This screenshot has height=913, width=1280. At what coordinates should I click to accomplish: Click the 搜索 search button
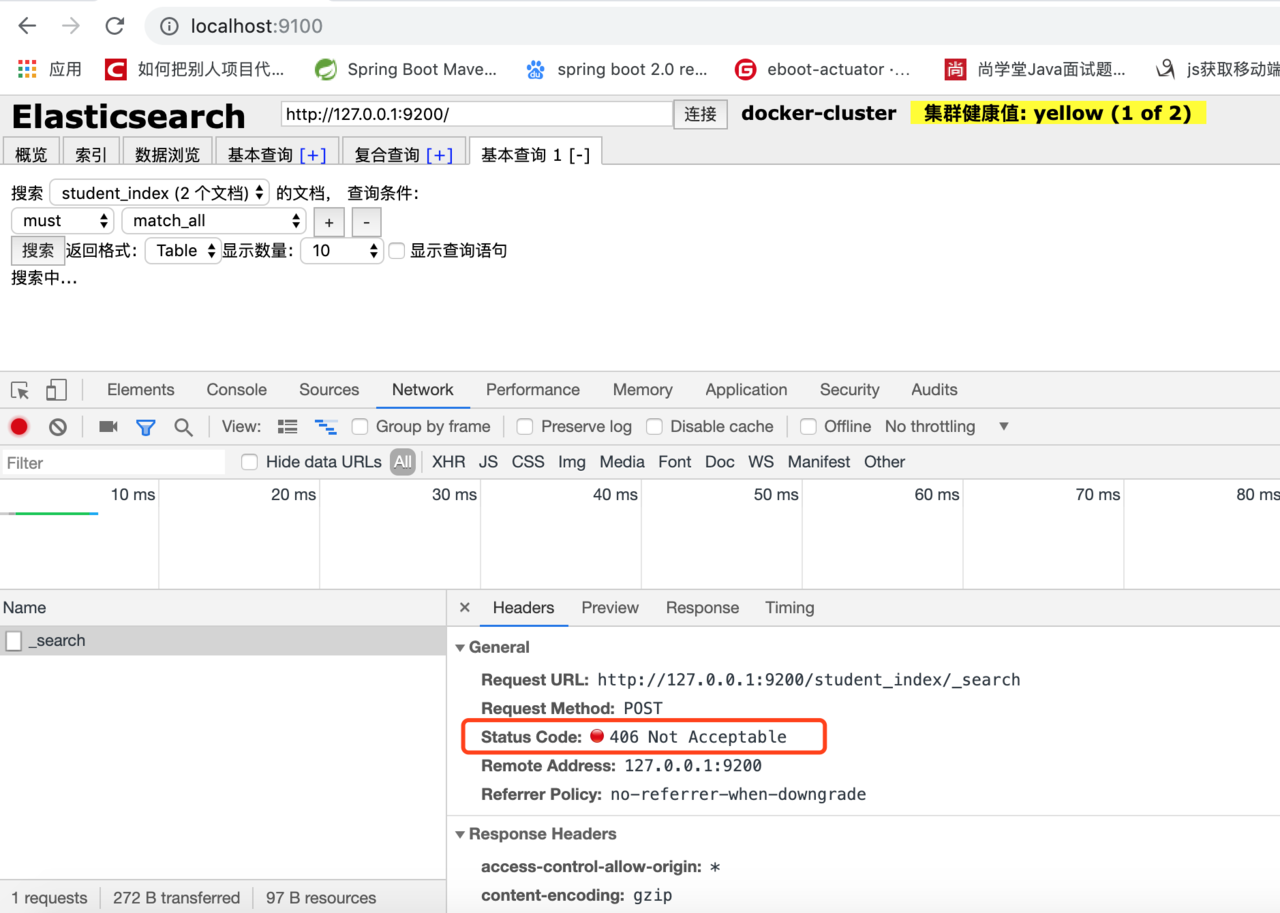click(x=38, y=251)
